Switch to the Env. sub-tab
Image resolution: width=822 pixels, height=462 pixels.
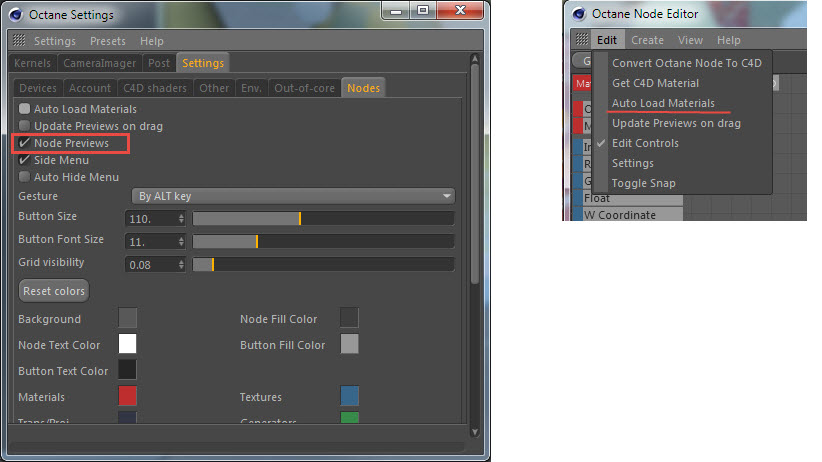(x=251, y=88)
